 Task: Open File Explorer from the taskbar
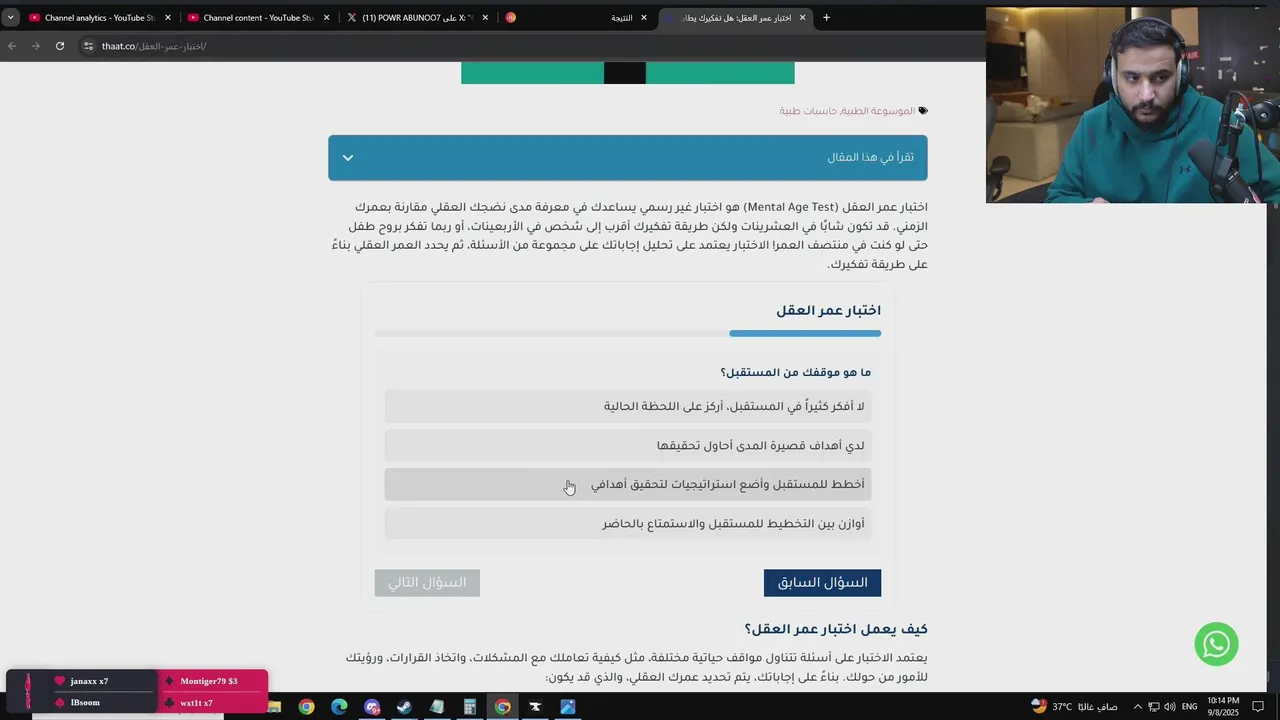(x=274, y=707)
